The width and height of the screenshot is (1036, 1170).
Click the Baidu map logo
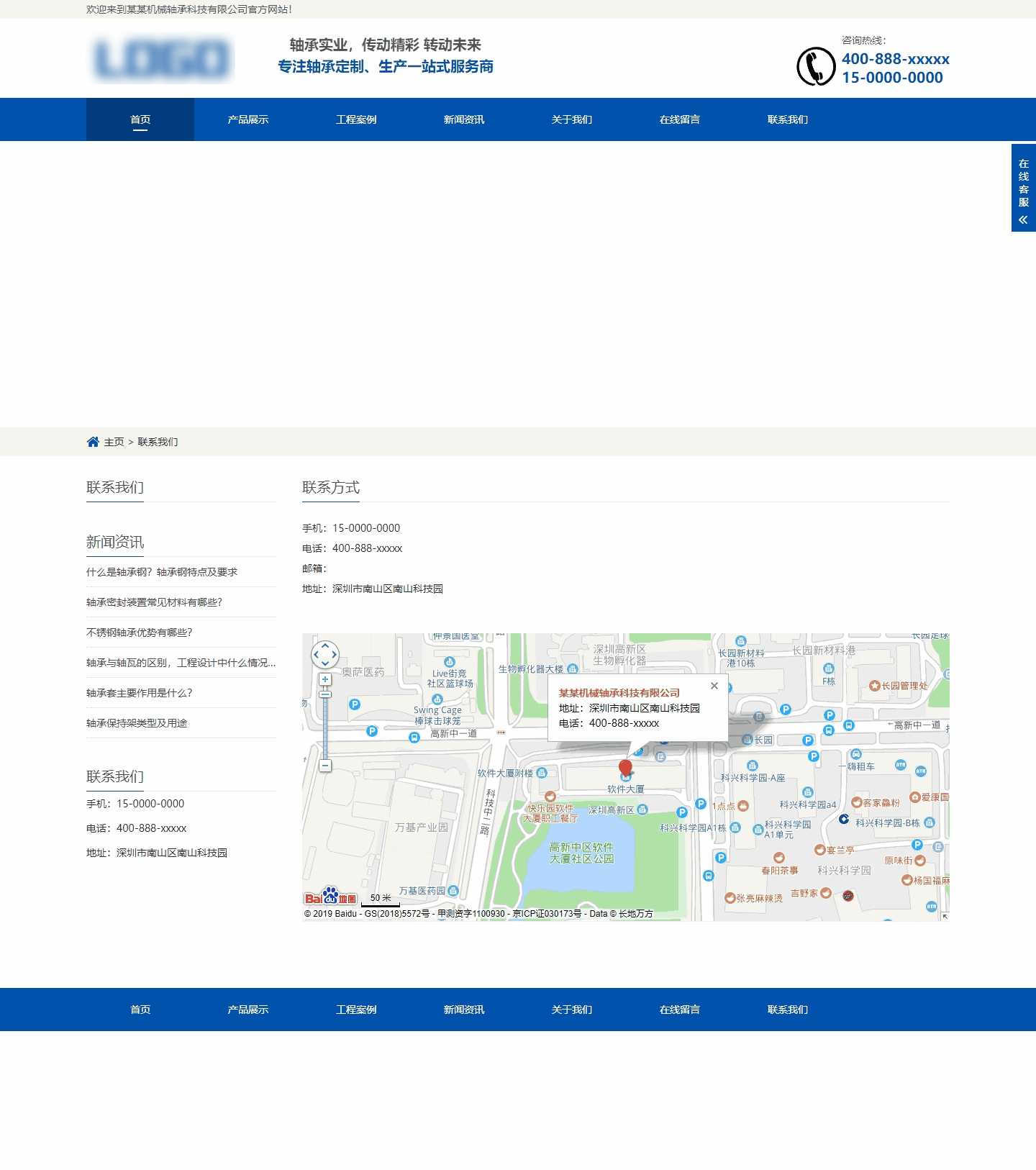click(x=330, y=895)
